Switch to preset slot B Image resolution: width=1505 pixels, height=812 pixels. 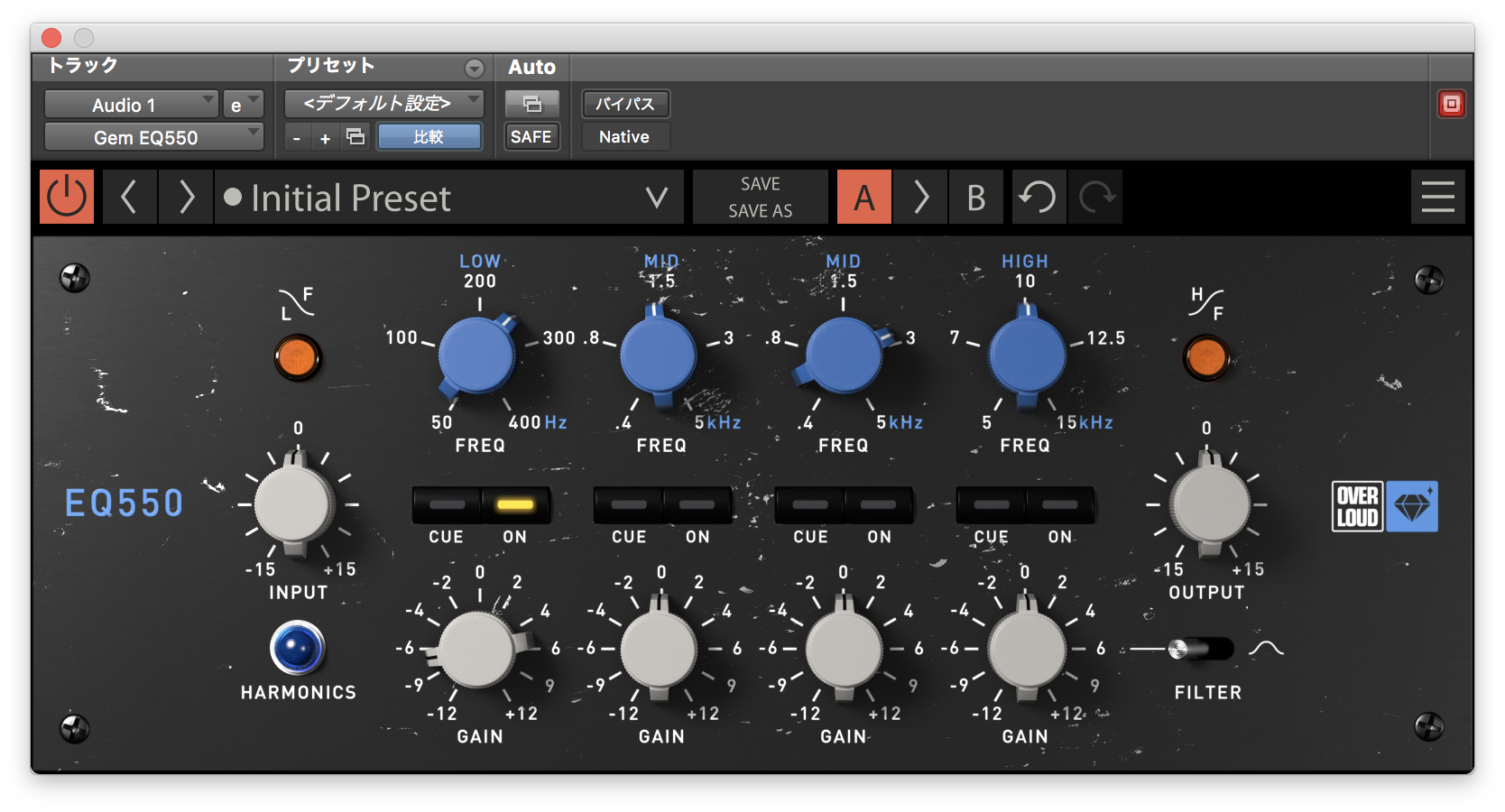point(976,197)
